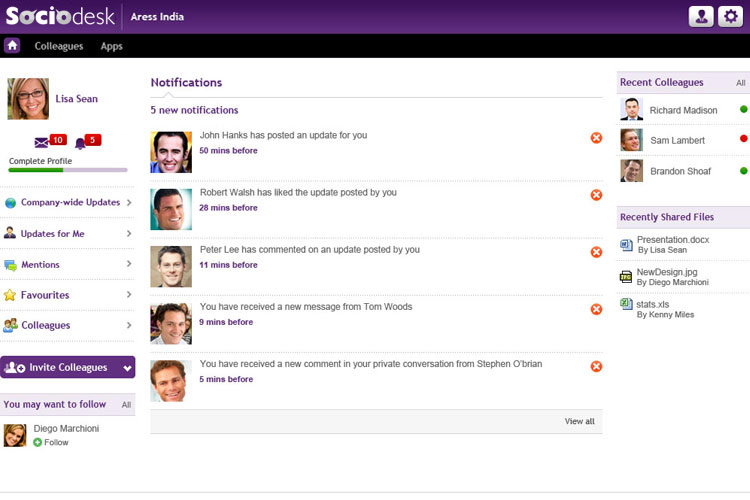Click Sam Lambert's avatar

click(631, 140)
